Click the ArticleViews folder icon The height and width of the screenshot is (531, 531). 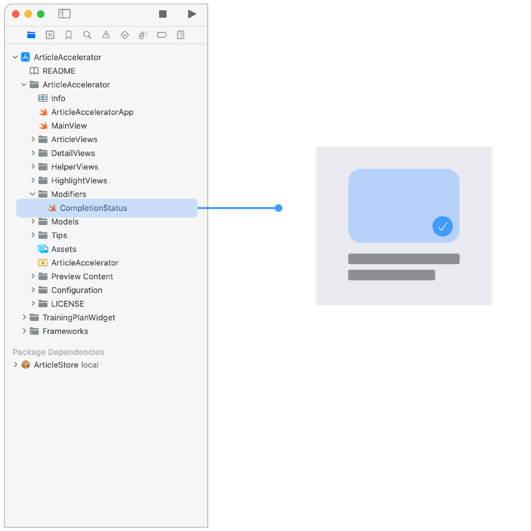pyautogui.click(x=43, y=139)
